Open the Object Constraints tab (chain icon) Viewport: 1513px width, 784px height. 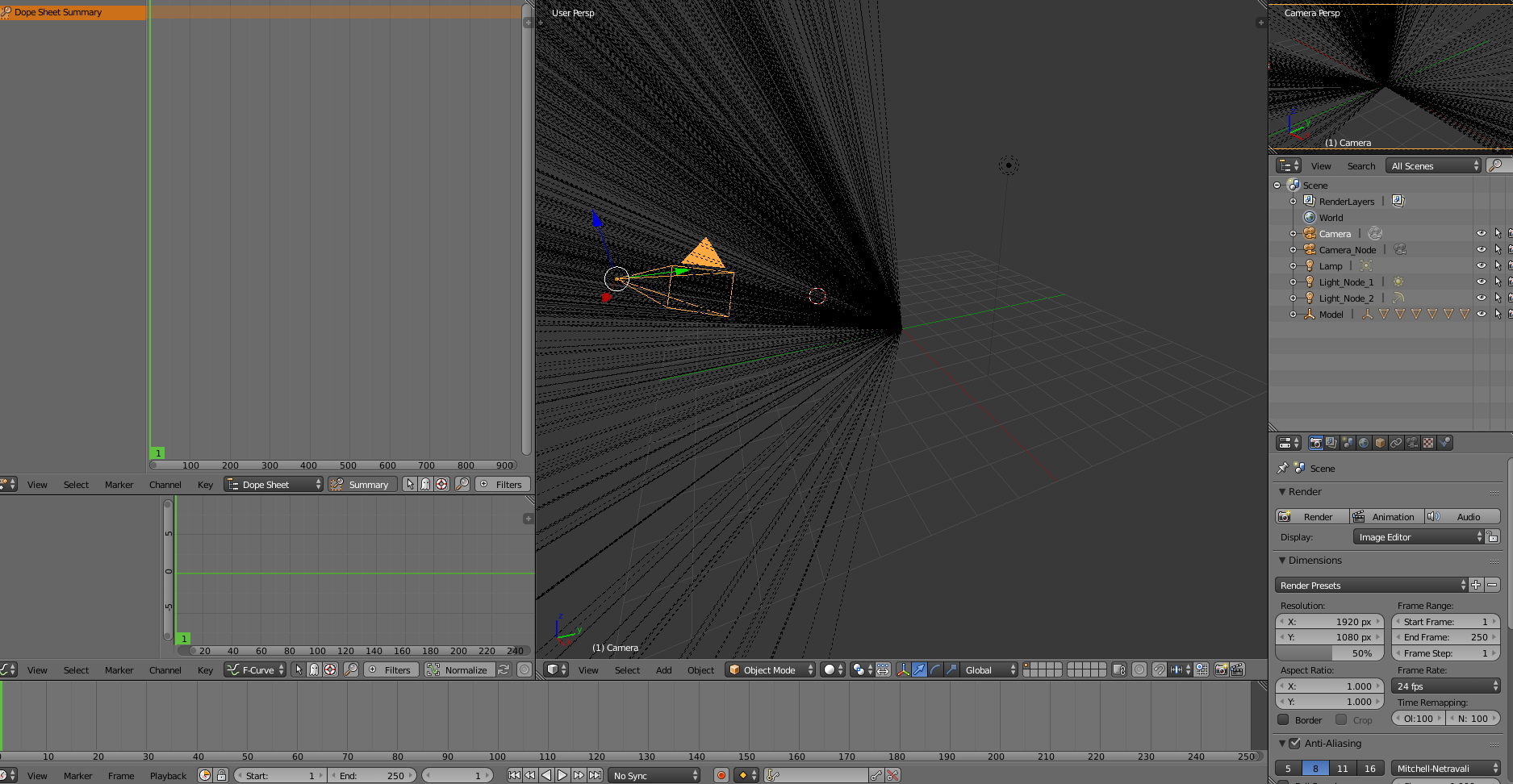1396,443
